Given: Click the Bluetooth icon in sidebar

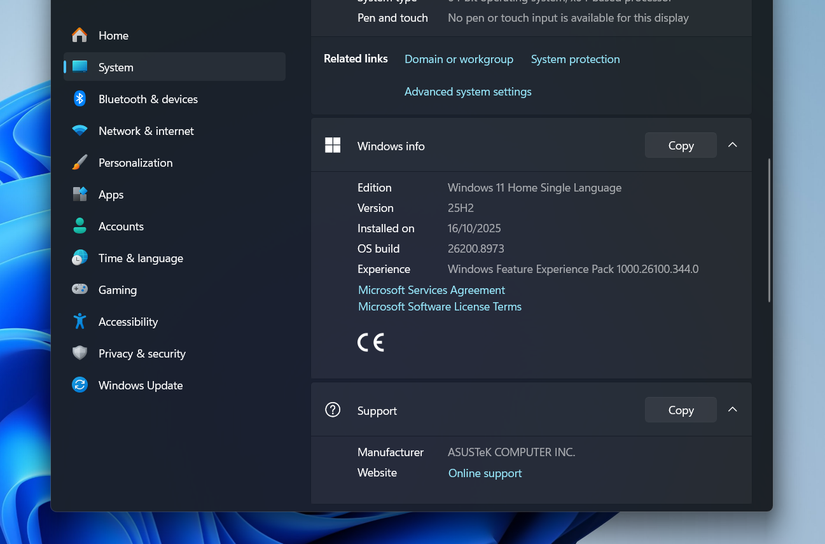Looking at the screenshot, I should [x=79, y=98].
